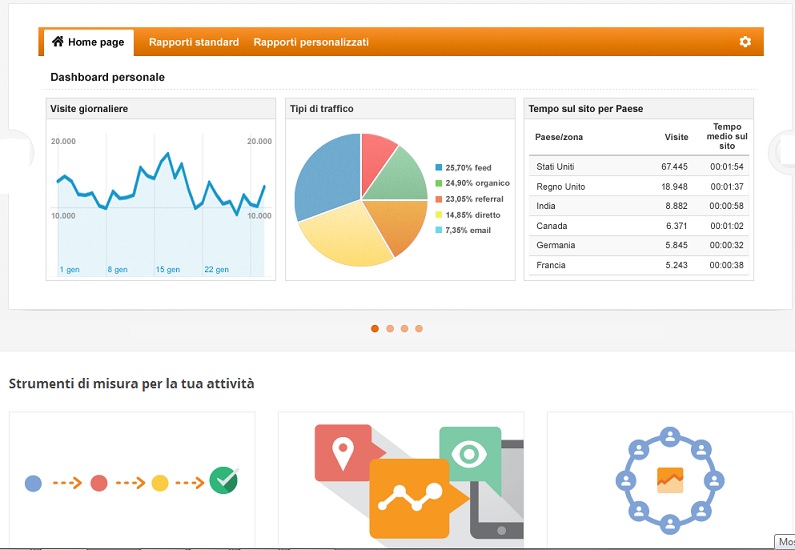The image size is (795, 550).
Task: Click the Visite giornaliere widget title
Action: 89,108
